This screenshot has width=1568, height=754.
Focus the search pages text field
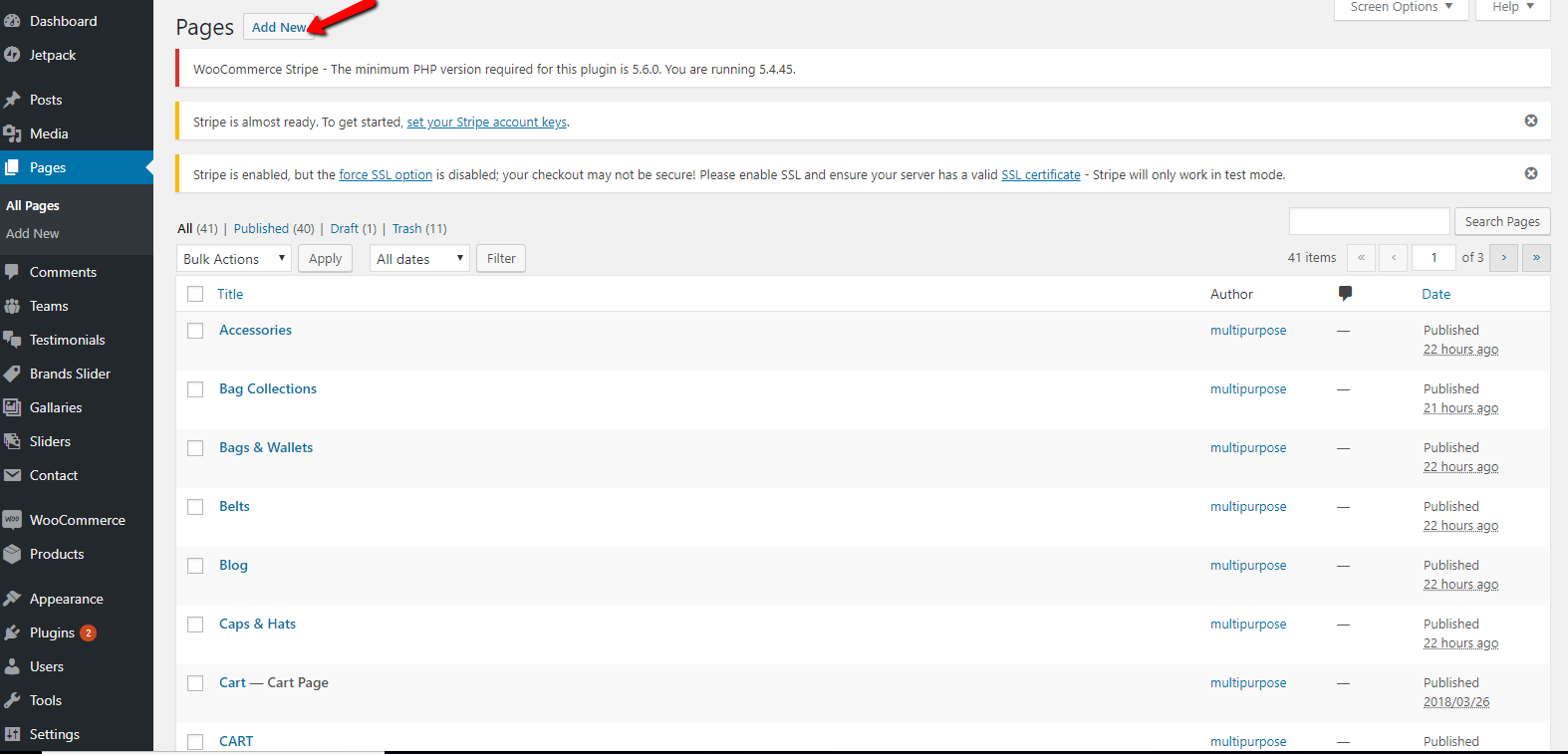[x=1370, y=221]
